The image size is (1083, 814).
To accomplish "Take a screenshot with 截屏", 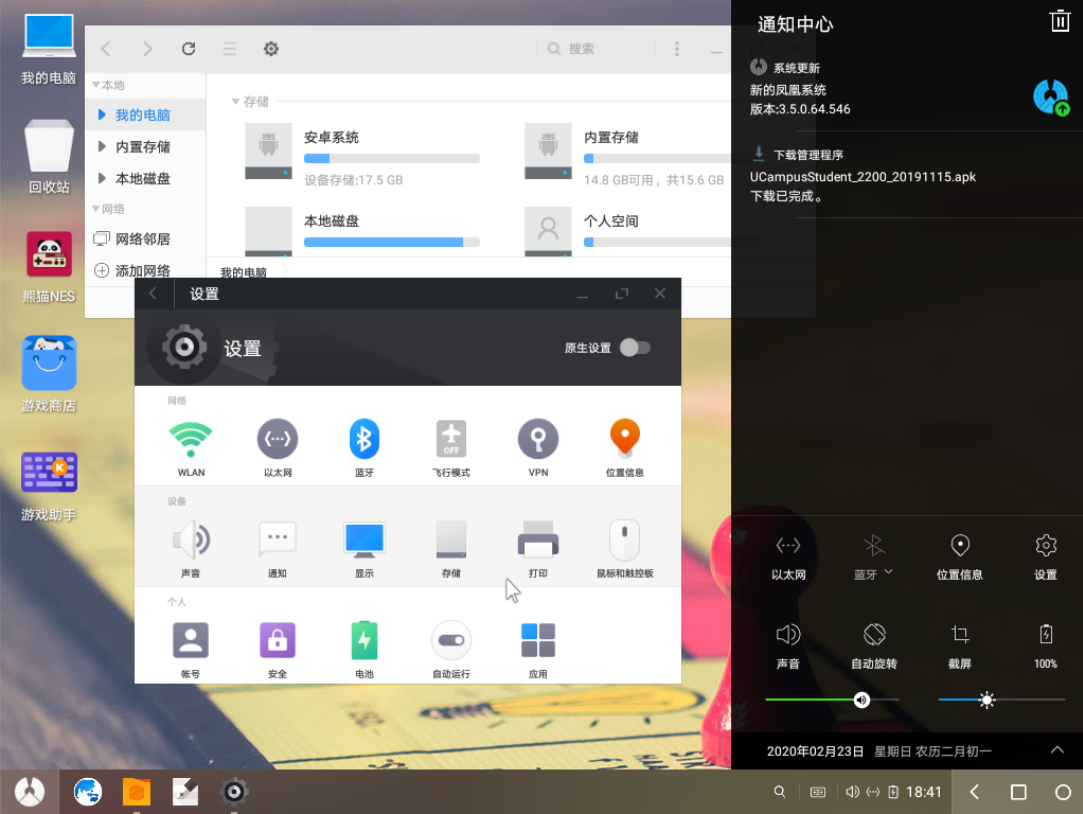I will click(x=959, y=646).
